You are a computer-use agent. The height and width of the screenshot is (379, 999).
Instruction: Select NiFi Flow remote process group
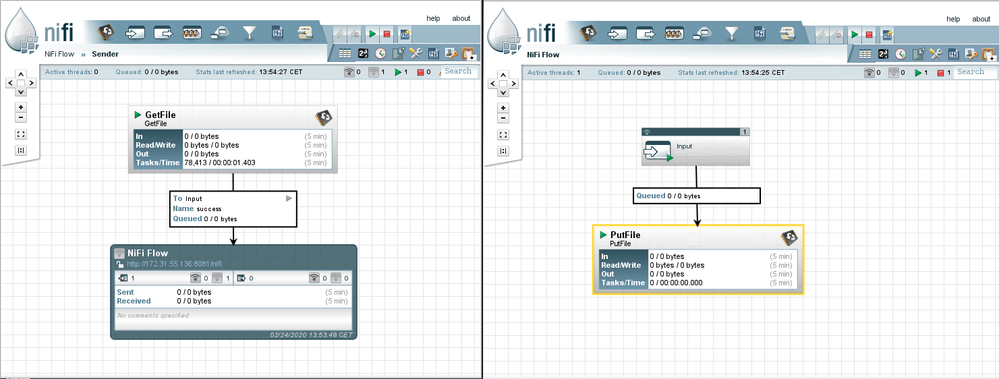[x=233, y=291]
